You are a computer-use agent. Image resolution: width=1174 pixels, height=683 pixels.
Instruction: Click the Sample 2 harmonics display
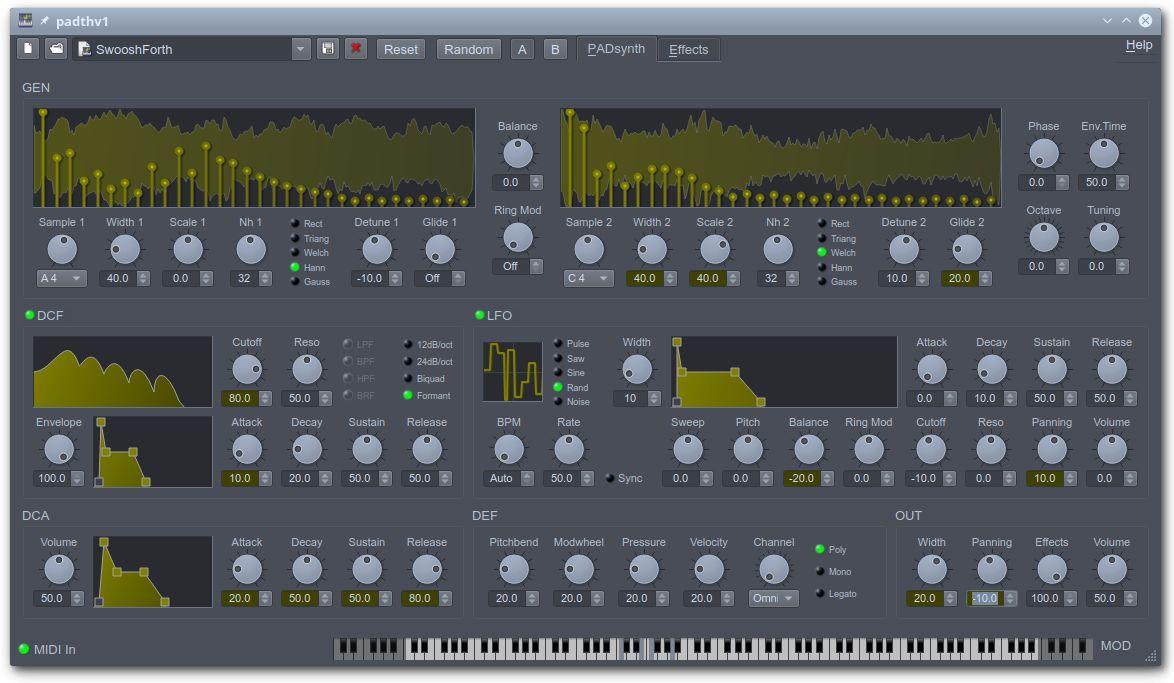781,157
